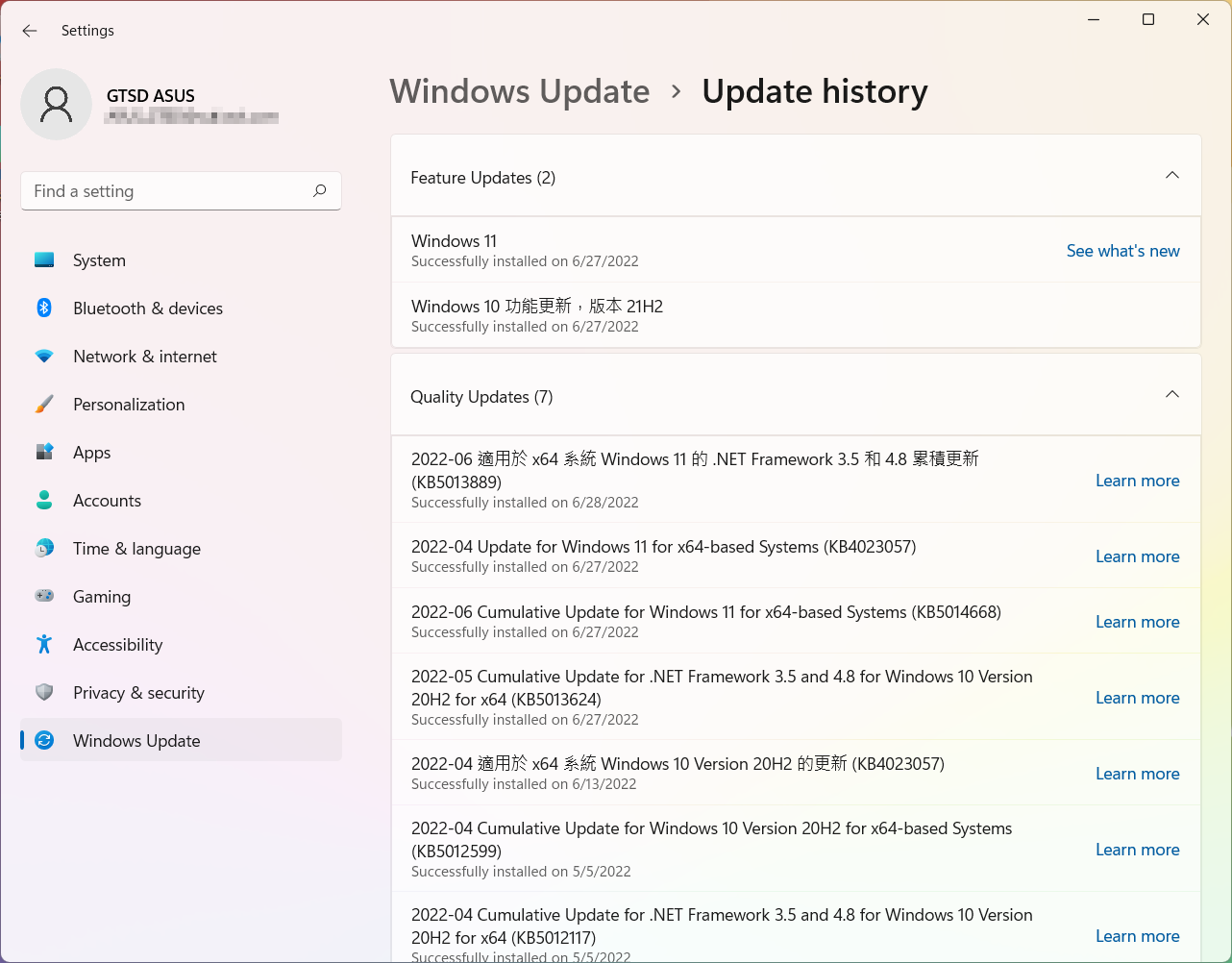1232x963 pixels.
Task: Click the Windows 10 21H2 feature entry
Action: coord(796,315)
